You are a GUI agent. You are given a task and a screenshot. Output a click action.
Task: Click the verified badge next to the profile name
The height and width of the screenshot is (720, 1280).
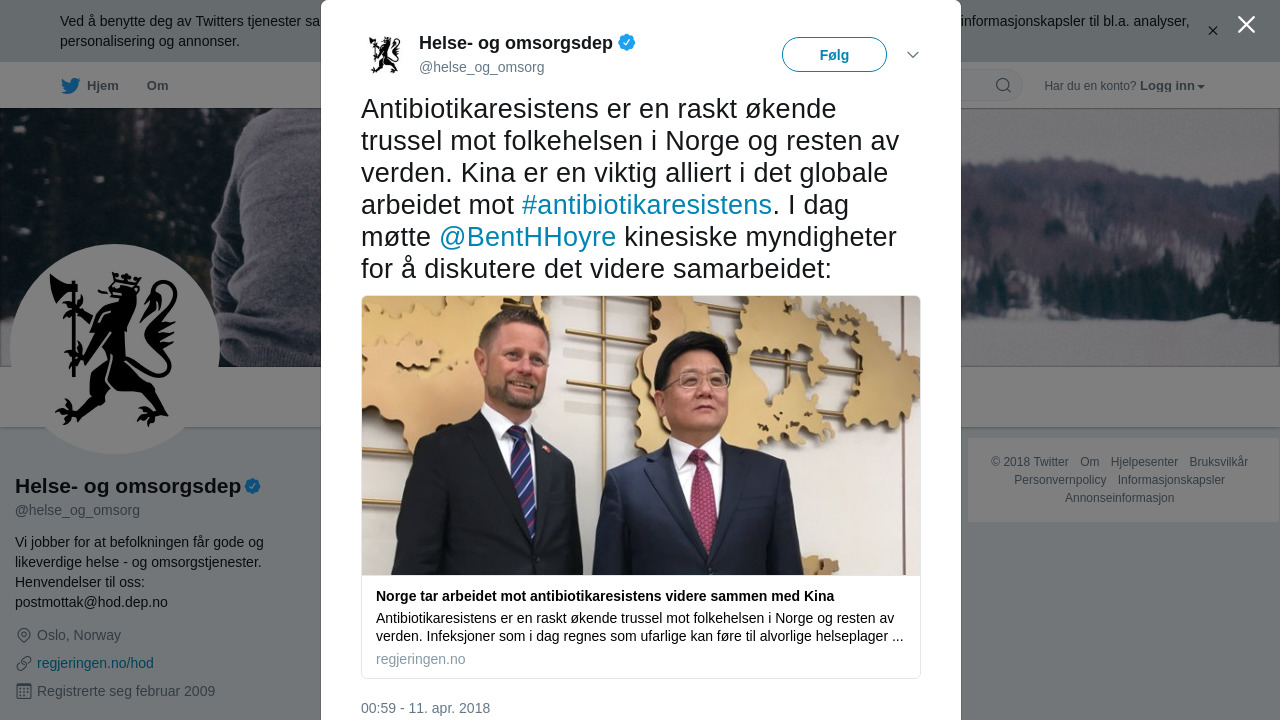click(253, 486)
